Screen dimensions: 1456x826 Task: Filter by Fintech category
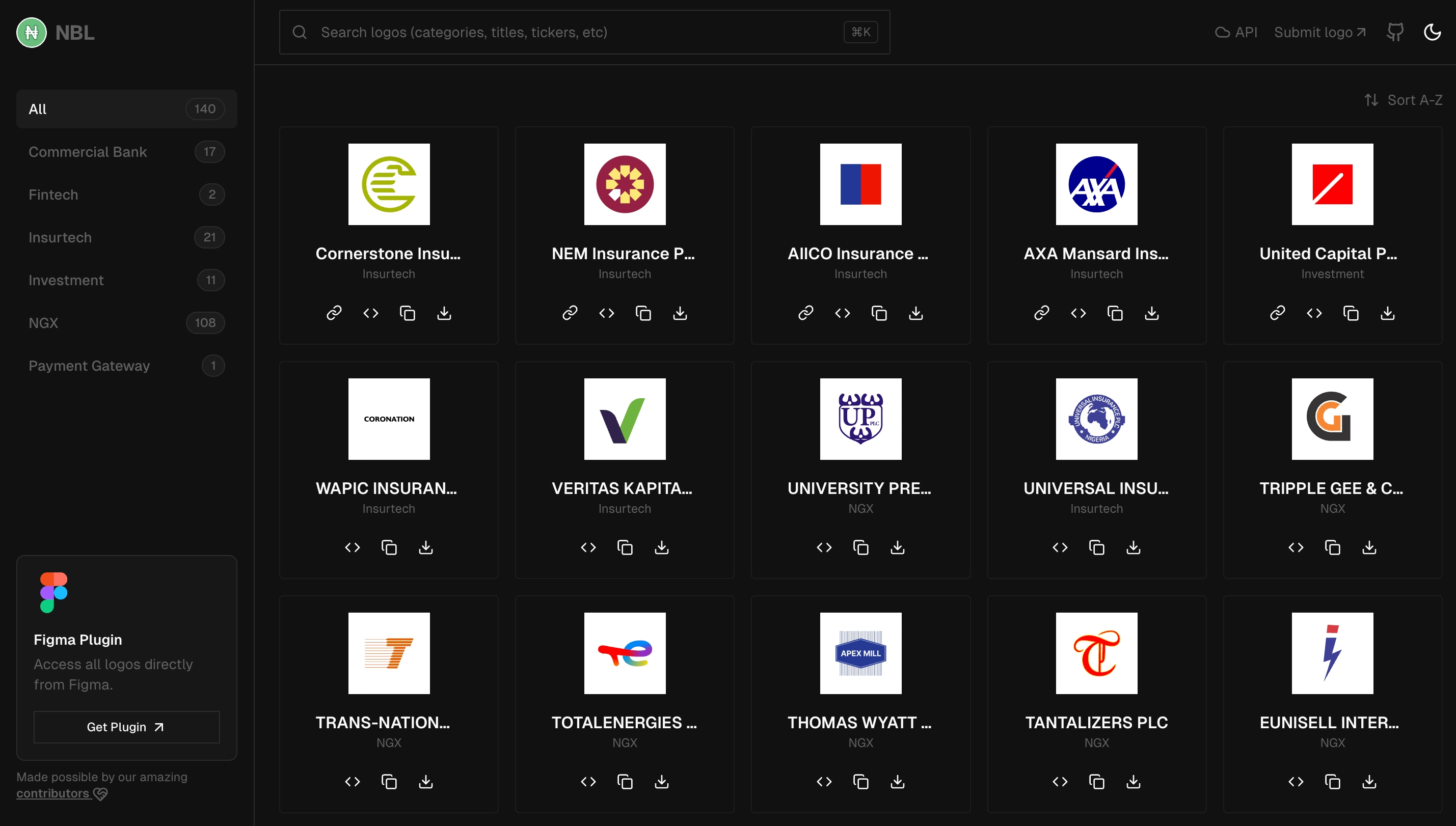(126, 195)
